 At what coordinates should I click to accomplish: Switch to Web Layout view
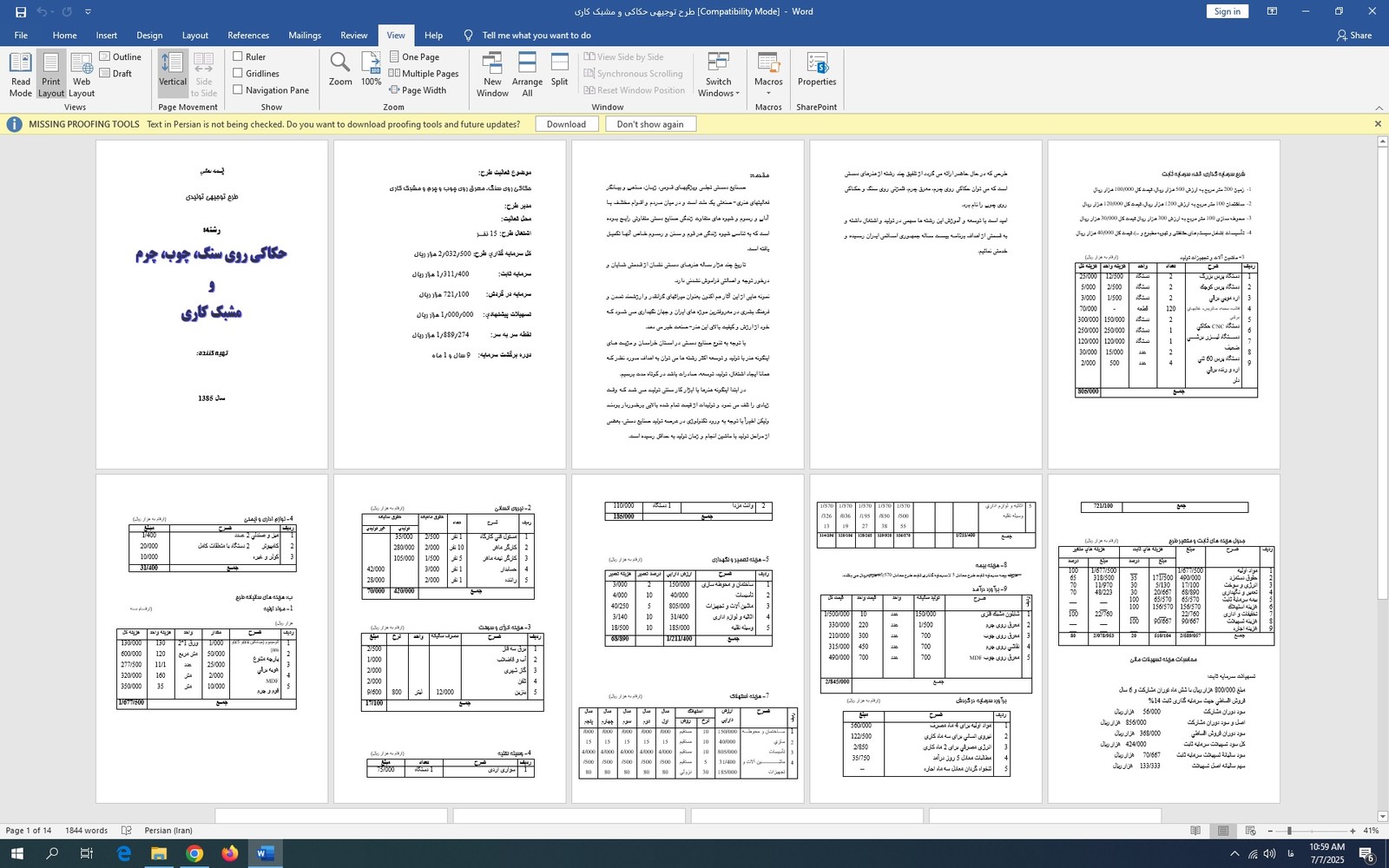(x=82, y=75)
